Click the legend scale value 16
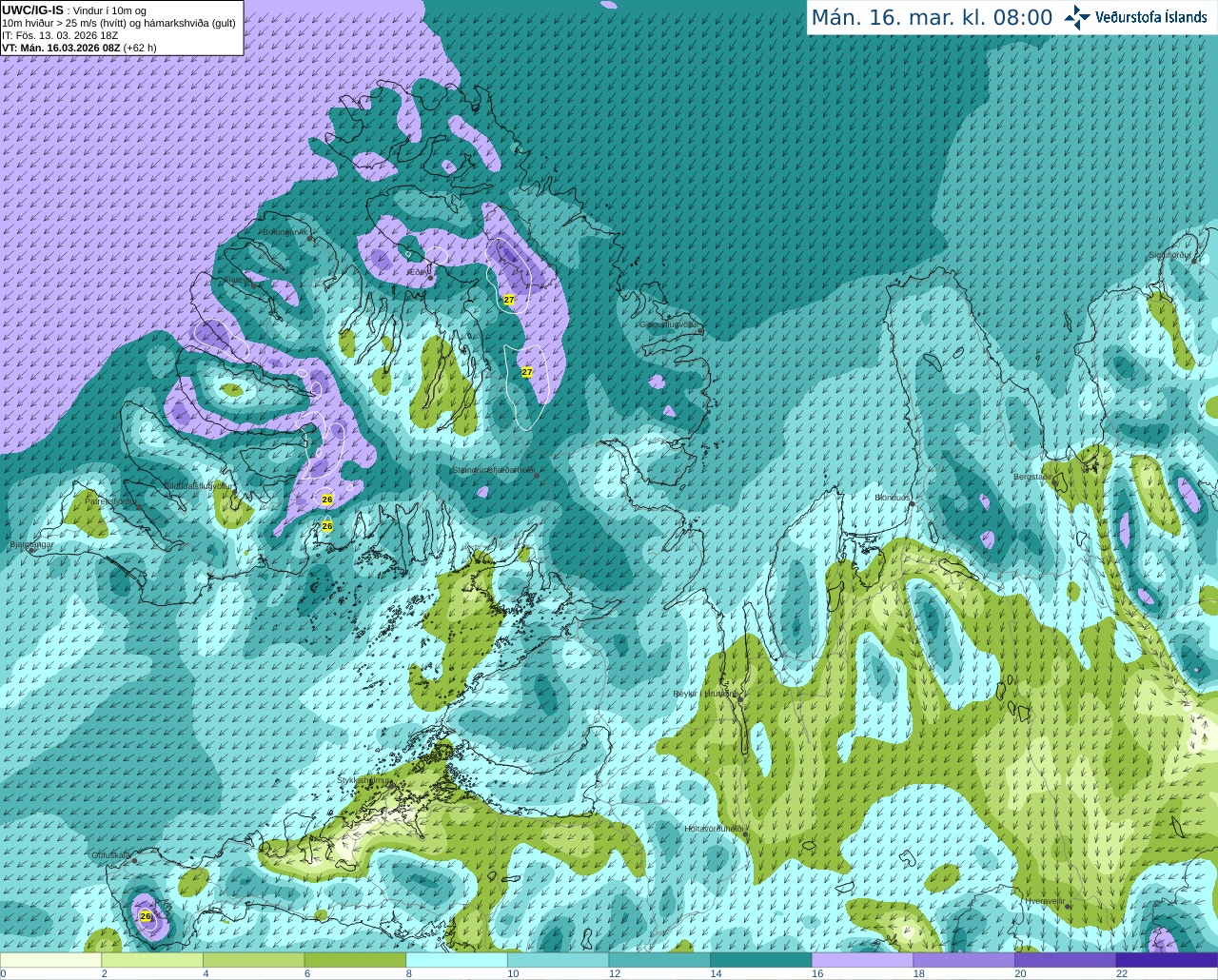Image resolution: width=1218 pixels, height=980 pixels. tap(817, 973)
